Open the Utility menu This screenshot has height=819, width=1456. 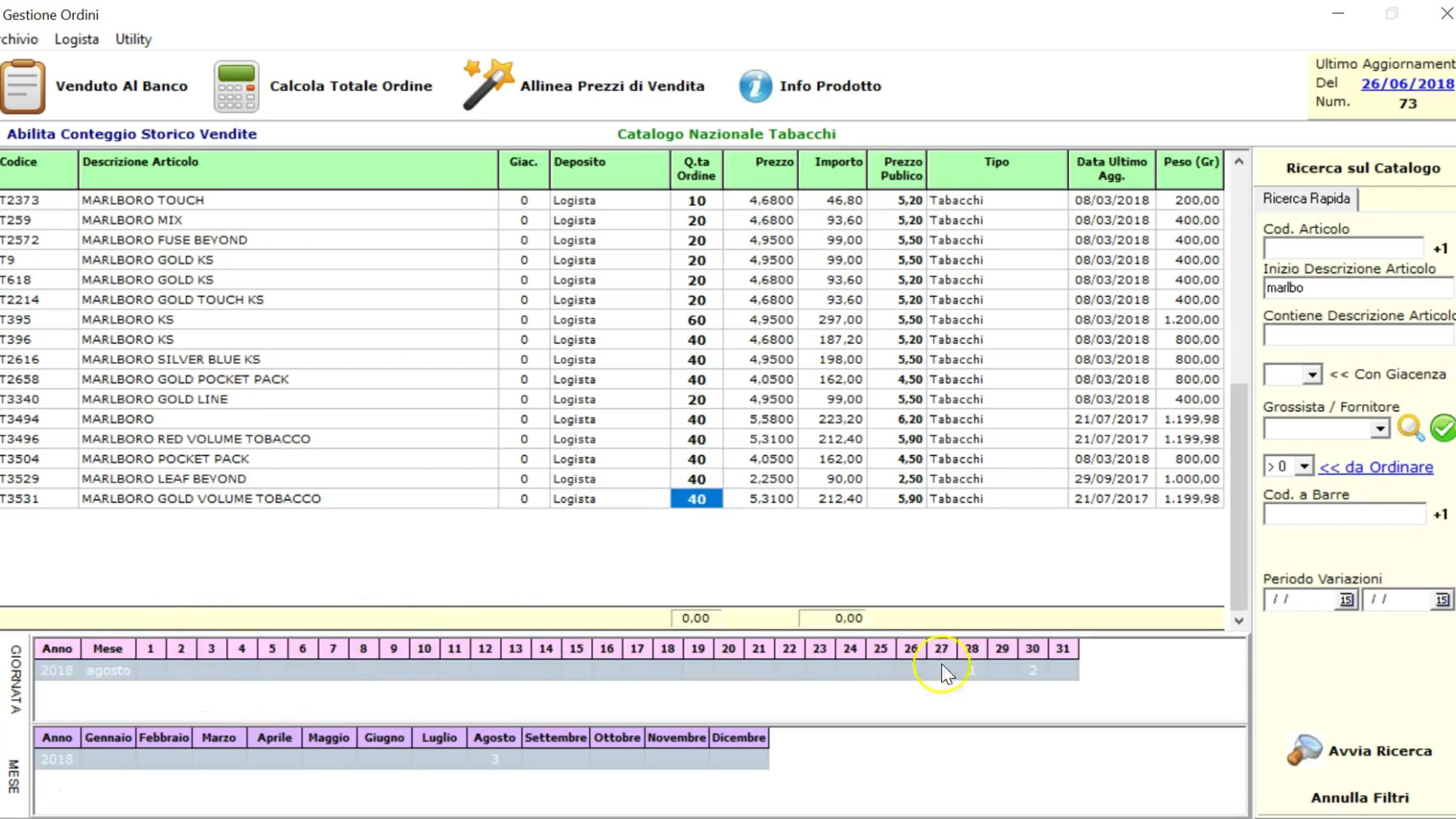point(133,39)
